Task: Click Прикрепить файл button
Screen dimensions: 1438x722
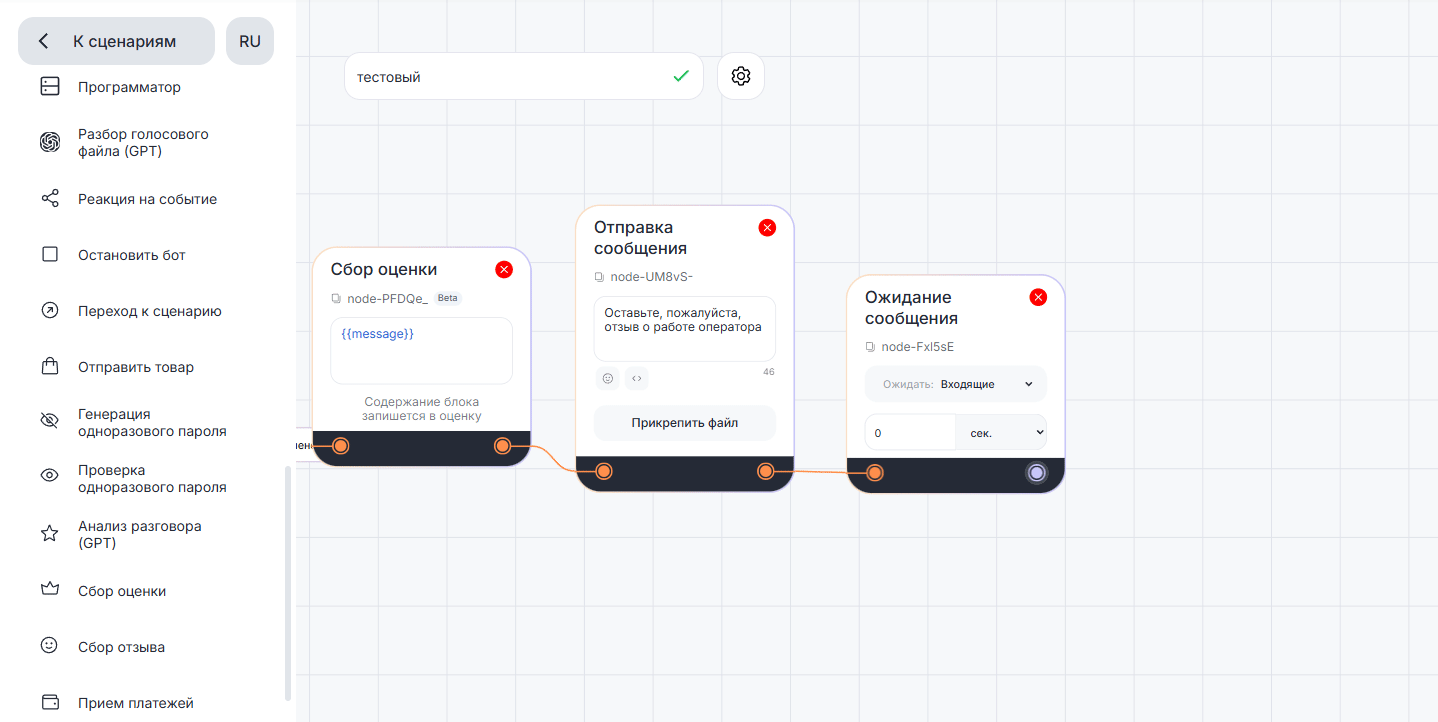Action: coord(685,423)
